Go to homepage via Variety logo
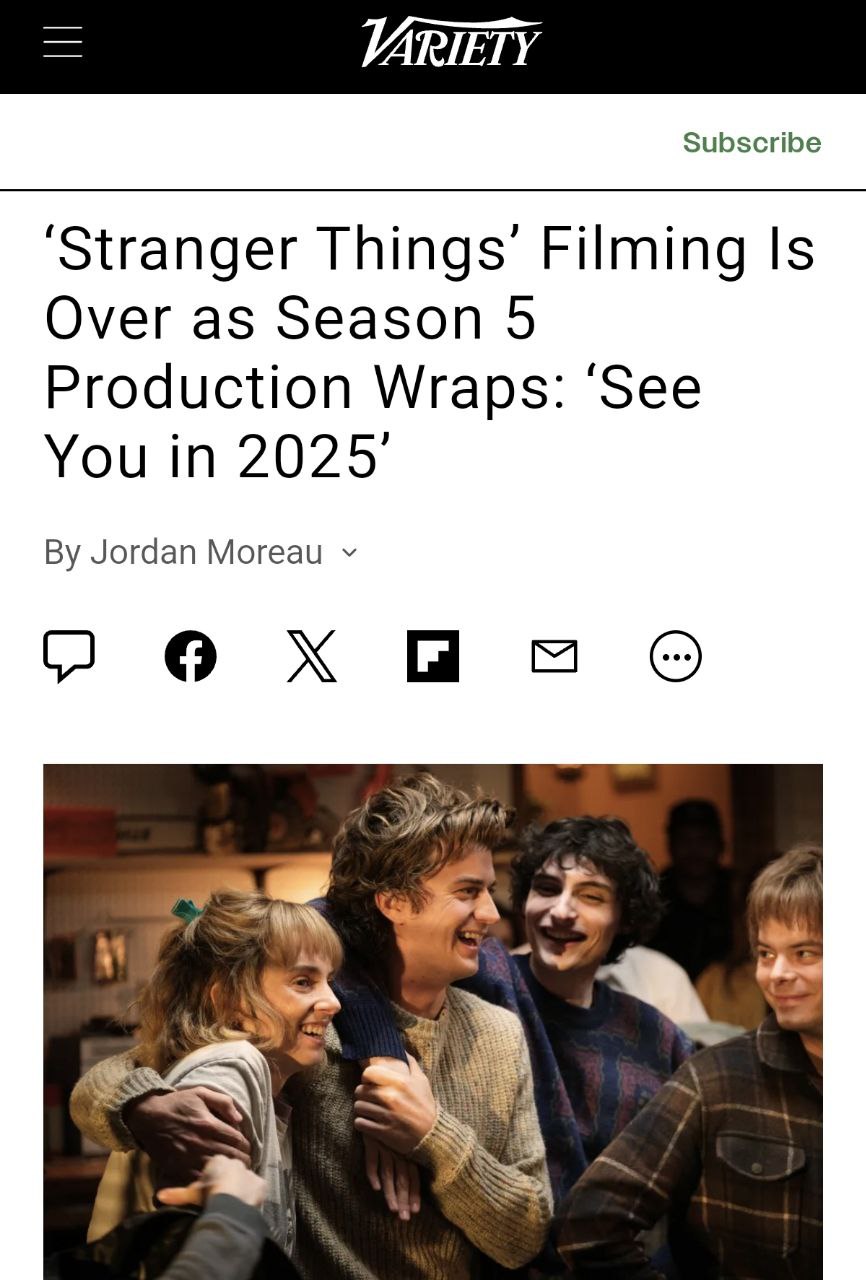The width and height of the screenshot is (866, 1280). 451,43
